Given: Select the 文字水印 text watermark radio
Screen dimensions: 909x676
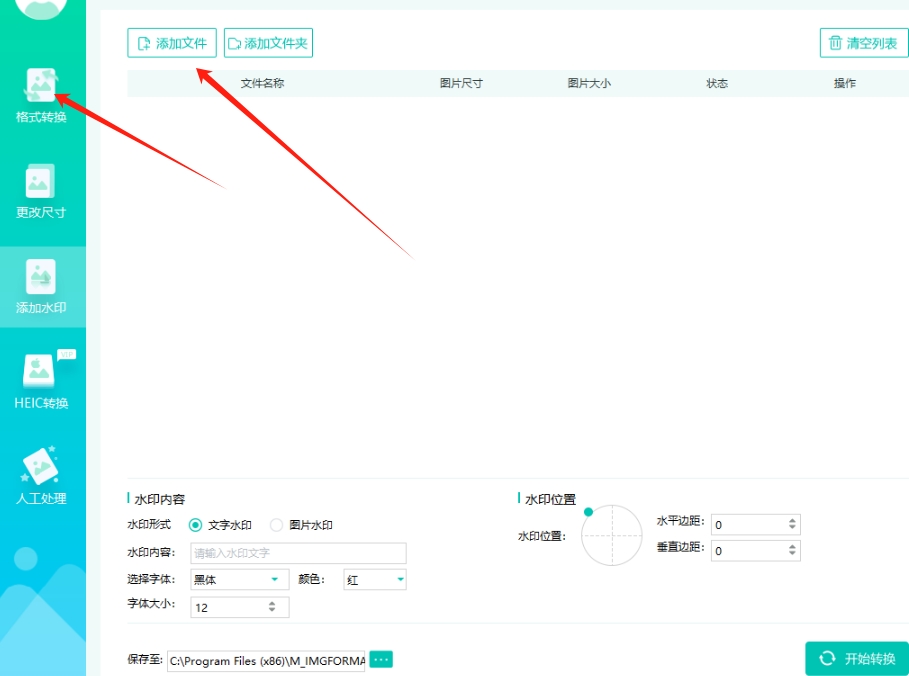Looking at the screenshot, I should click(x=195, y=525).
